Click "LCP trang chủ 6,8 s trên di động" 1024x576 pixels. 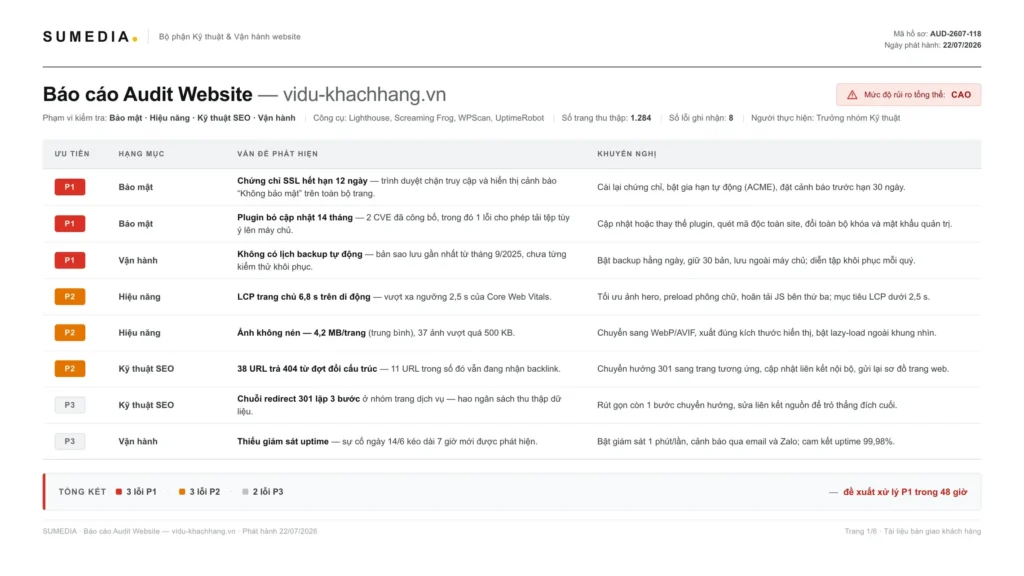(304, 296)
